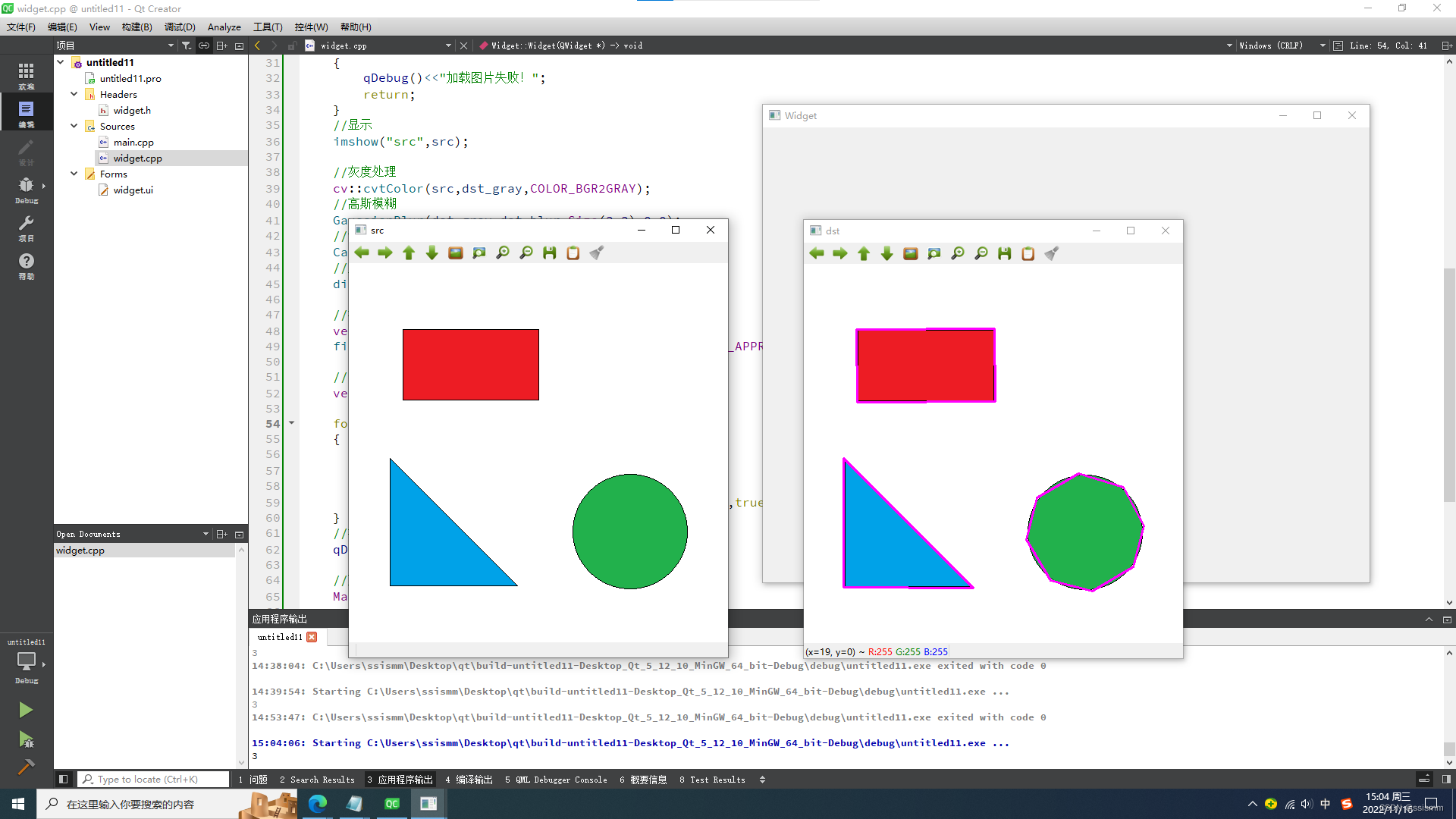Open the Debug mode in left sidebar
This screenshot has width=1456, height=819.
26,190
